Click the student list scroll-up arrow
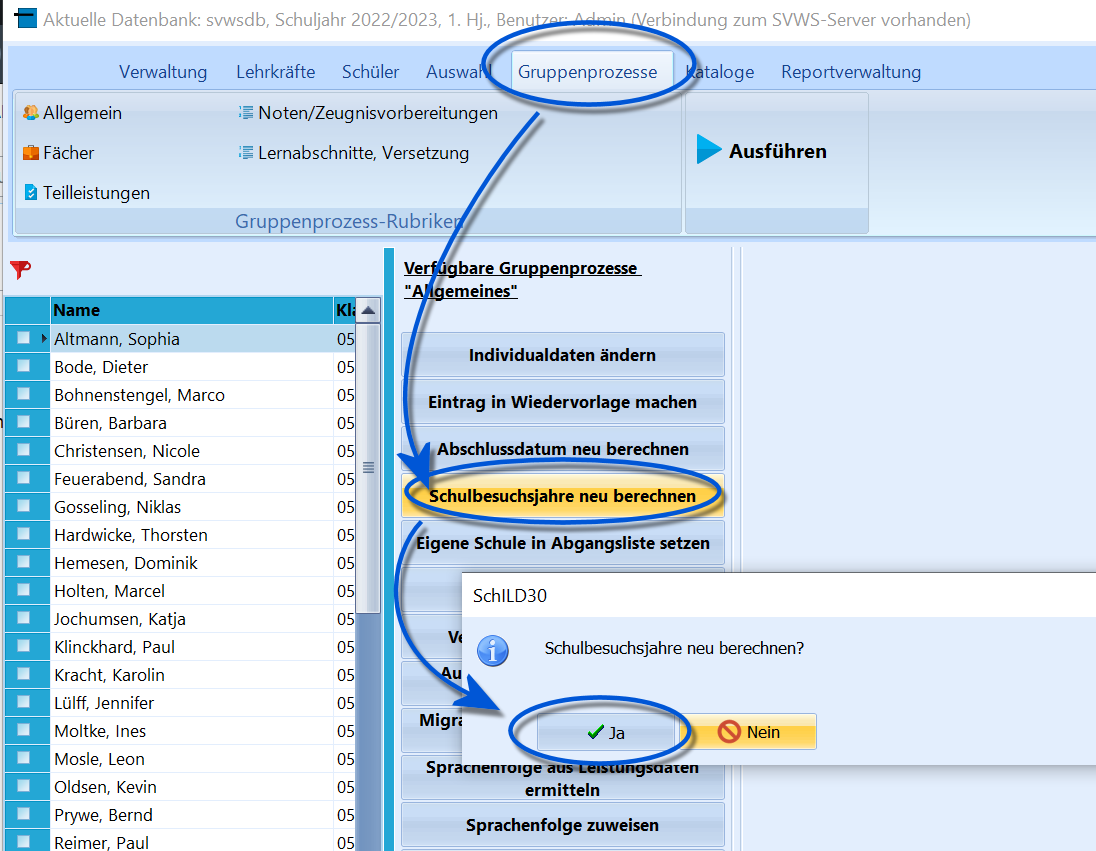The width and height of the screenshot is (1096, 851). tap(368, 310)
